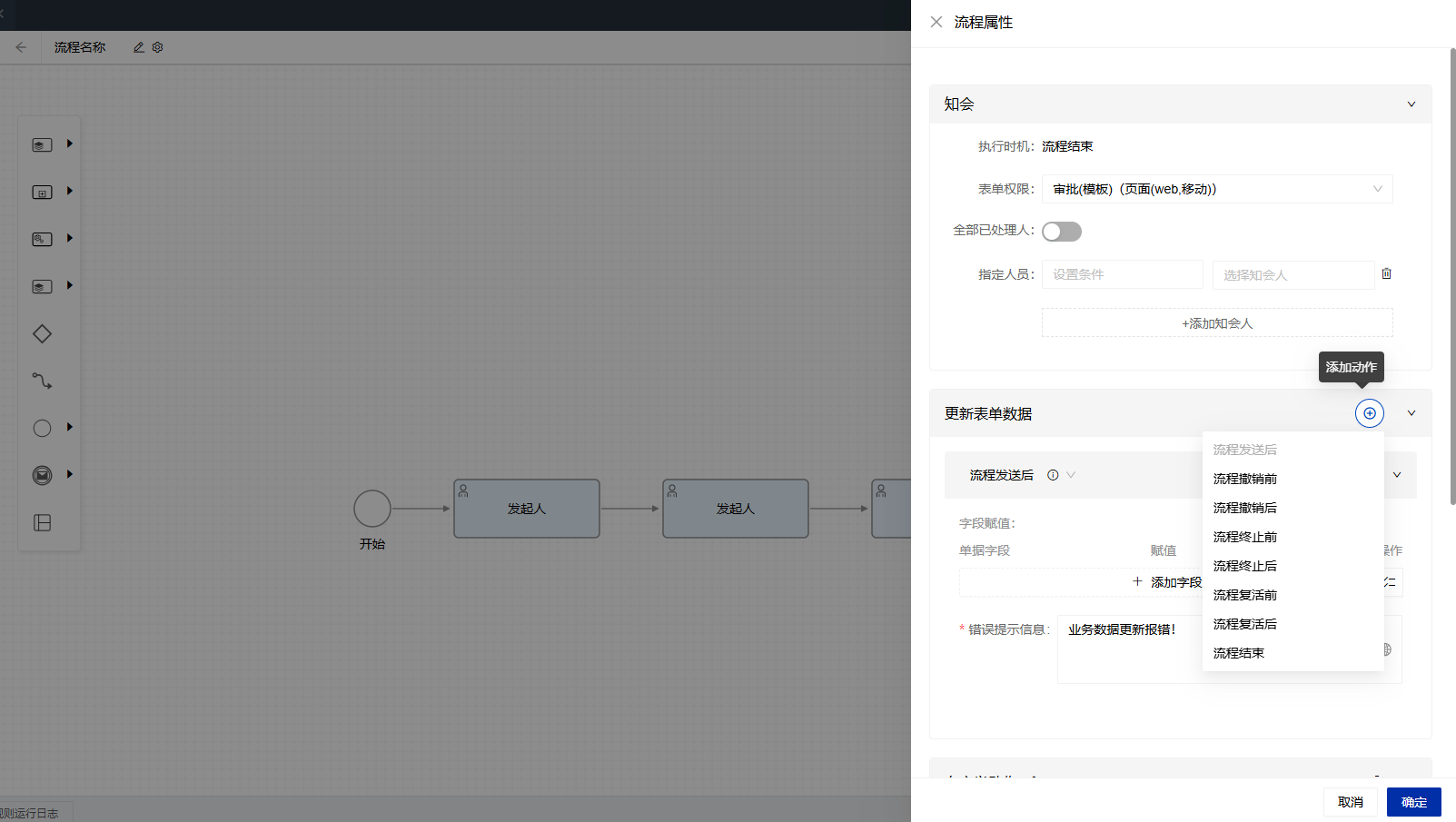Click the 设置条件 input field

pyautogui.click(x=1122, y=274)
